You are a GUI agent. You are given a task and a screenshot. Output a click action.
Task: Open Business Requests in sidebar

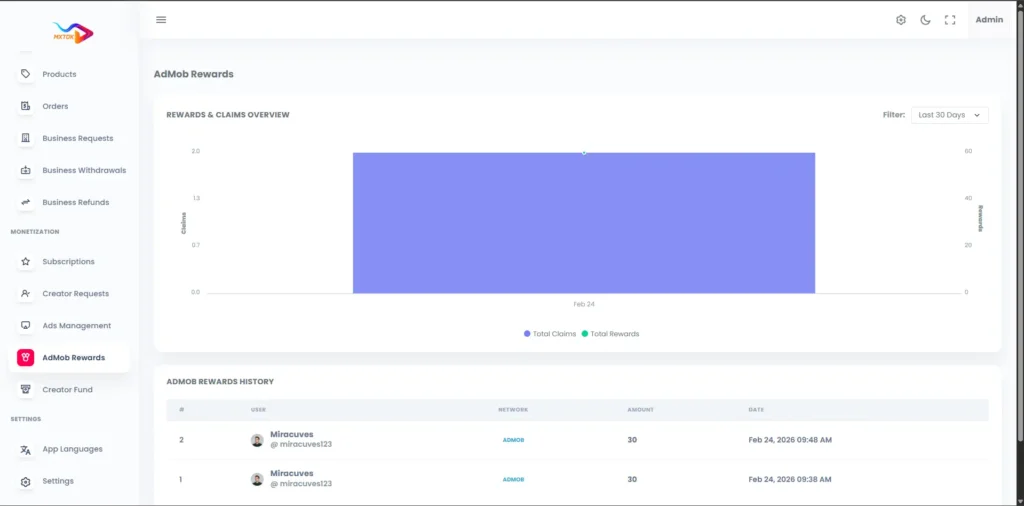[x=77, y=138]
